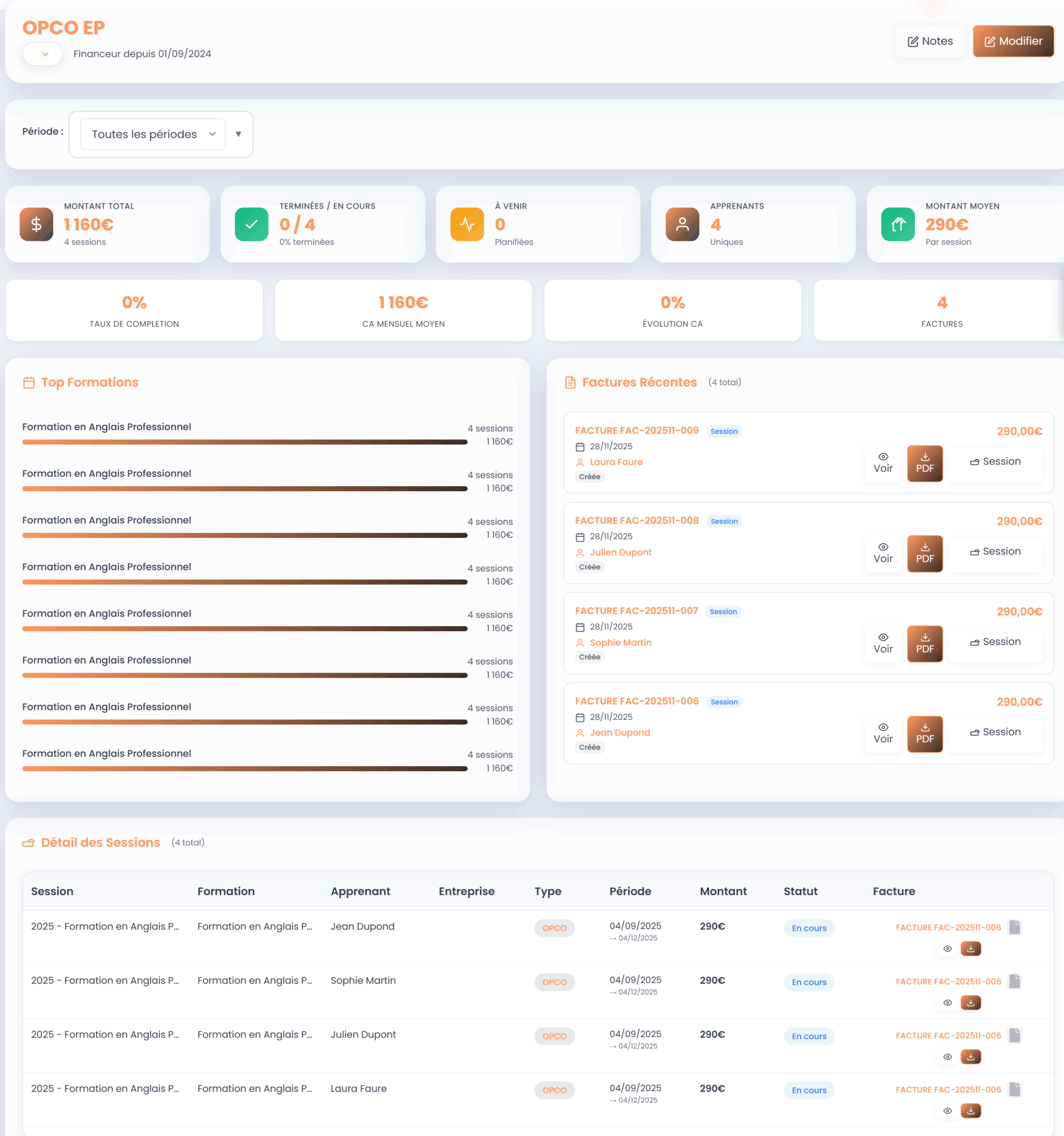Click the Modifier button
This screenshot has height=1136, width=1064.
click(1013, 41)
